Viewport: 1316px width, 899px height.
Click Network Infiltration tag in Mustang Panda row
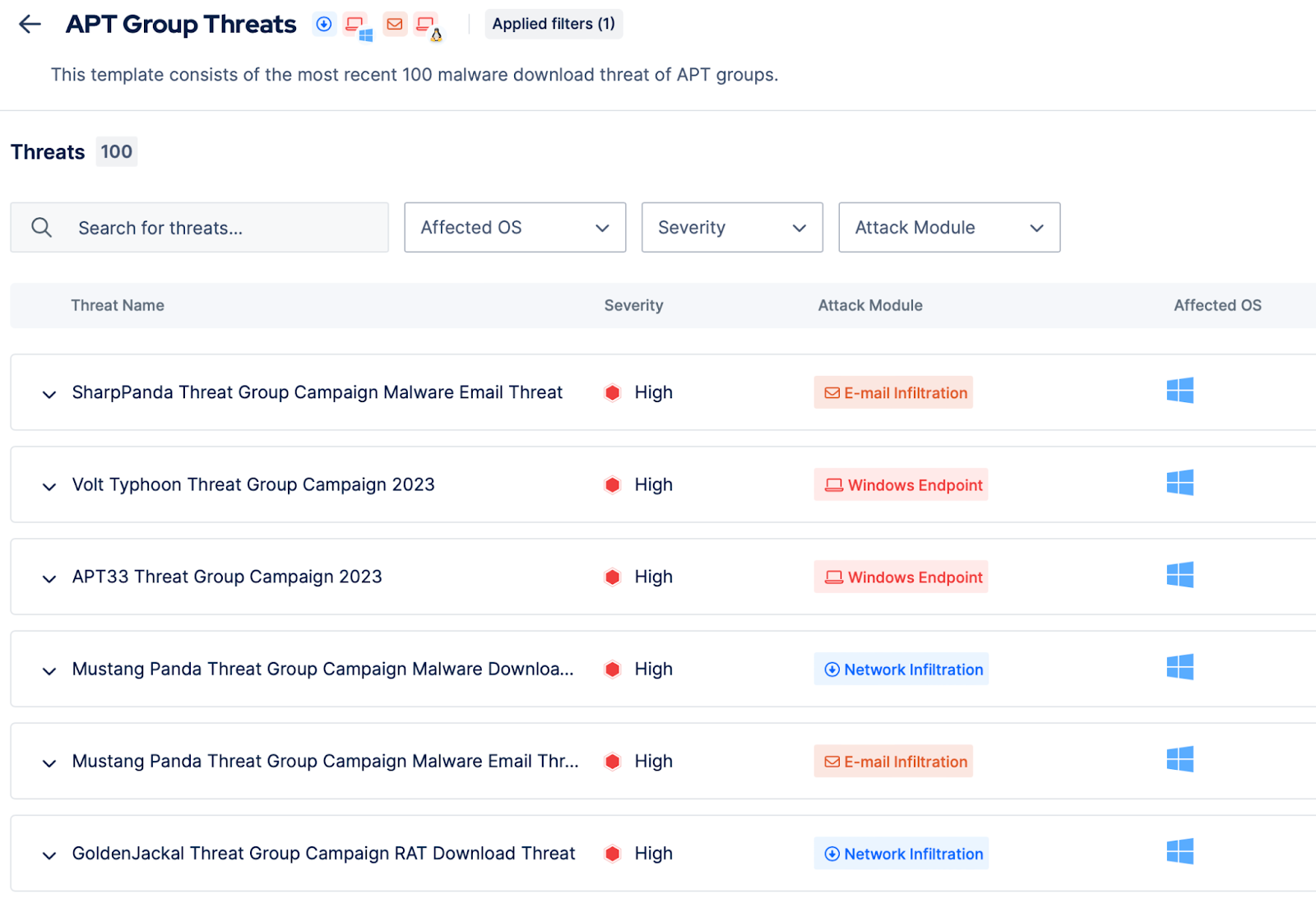coord(901,669)
